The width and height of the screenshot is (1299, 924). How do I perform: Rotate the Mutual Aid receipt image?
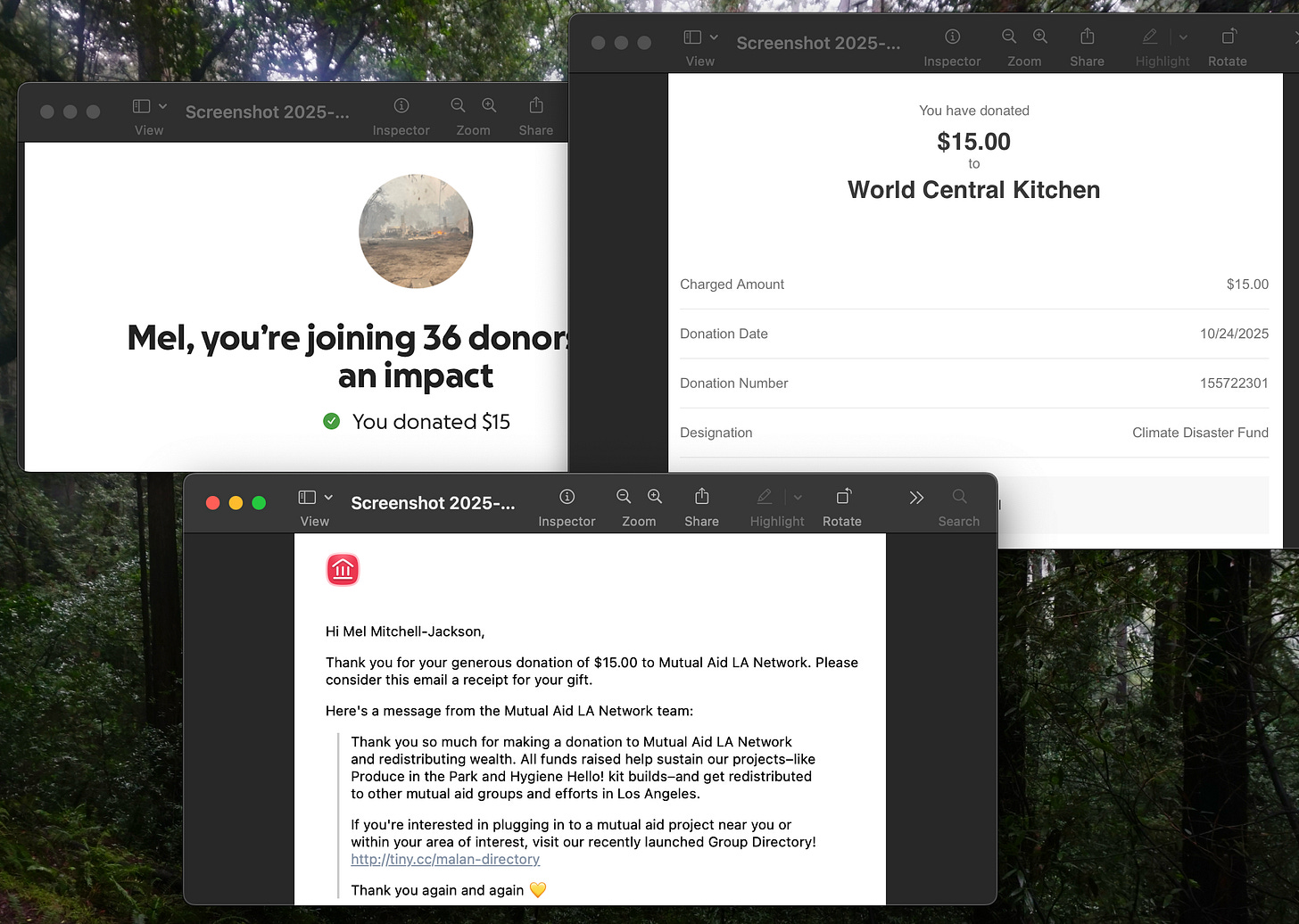(x=843, y=497)
